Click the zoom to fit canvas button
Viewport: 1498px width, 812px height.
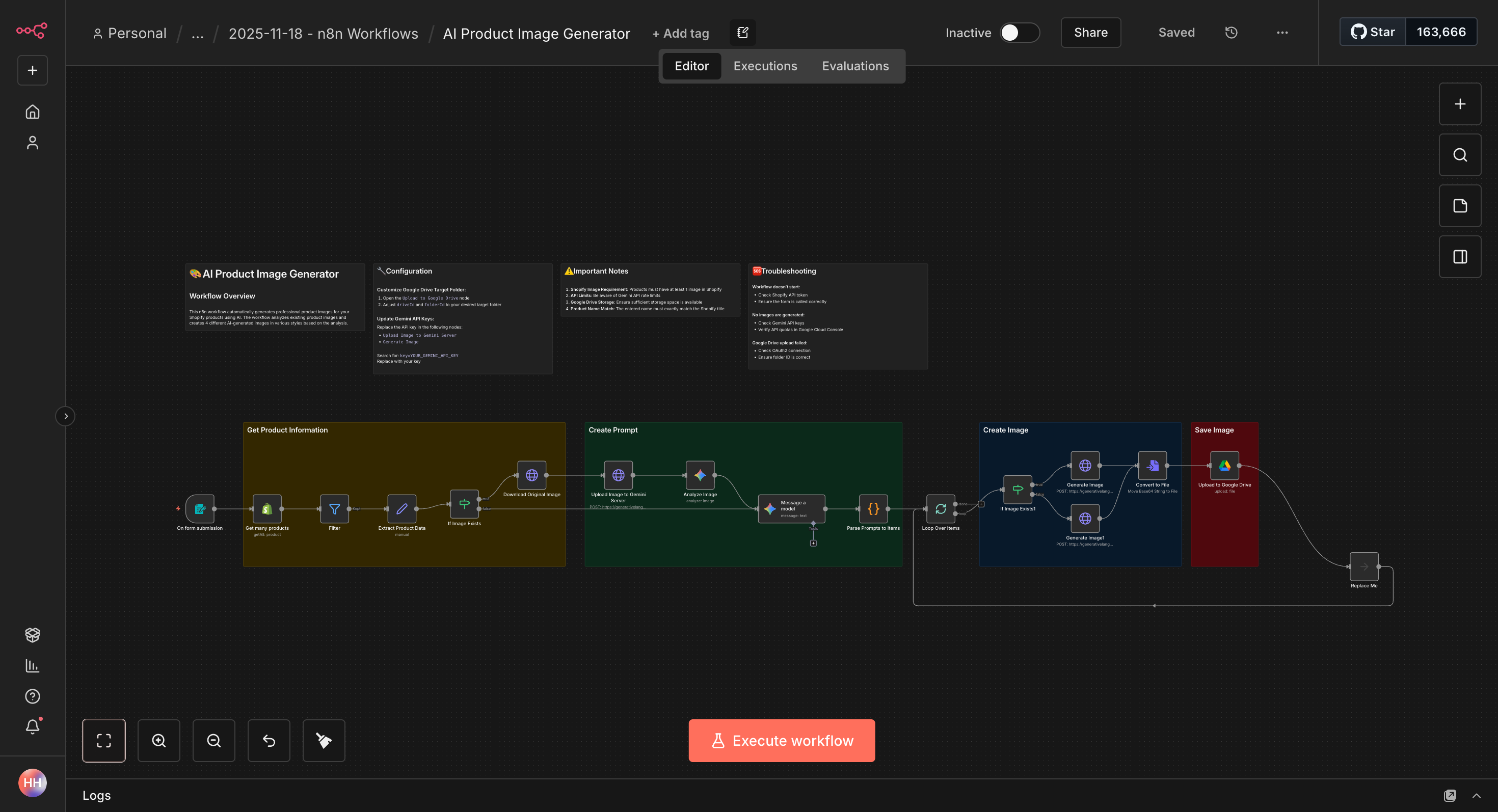(x=103, y=741)
